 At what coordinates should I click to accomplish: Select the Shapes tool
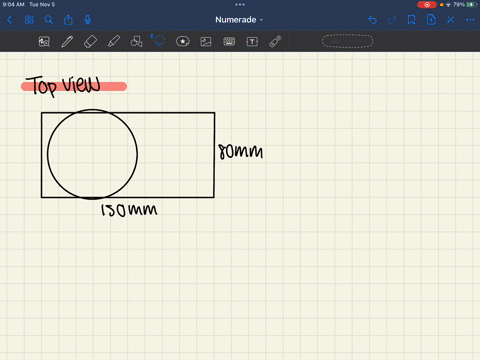[136, 42]
